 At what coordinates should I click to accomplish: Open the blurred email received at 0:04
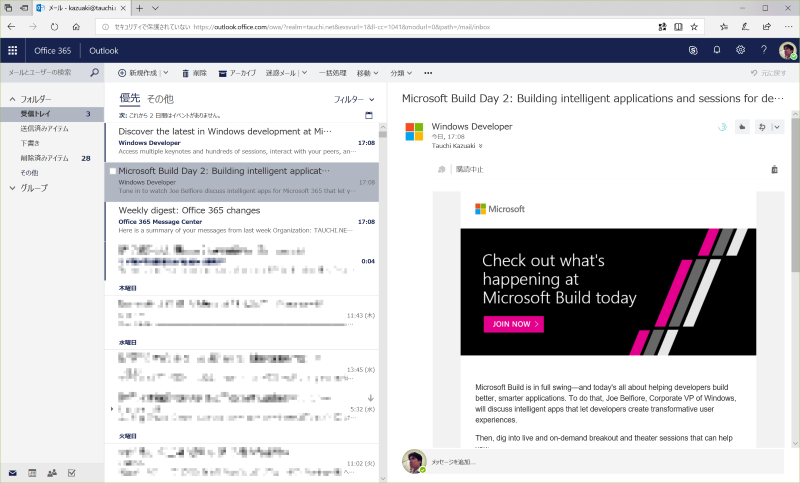(242, 261)
